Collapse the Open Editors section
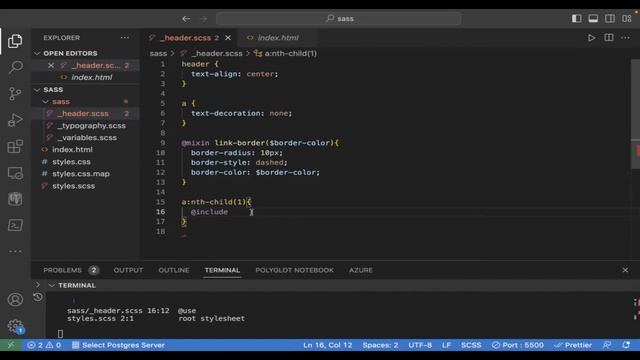 (37, 53)
